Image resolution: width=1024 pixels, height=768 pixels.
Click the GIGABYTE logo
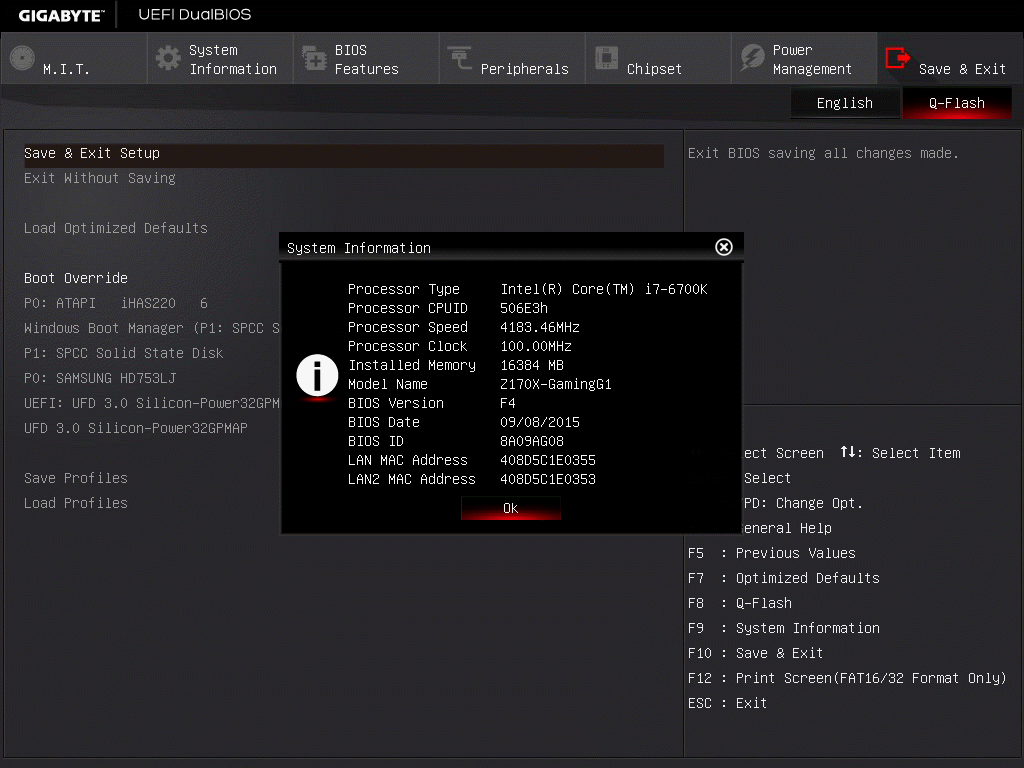coord(61,15)
